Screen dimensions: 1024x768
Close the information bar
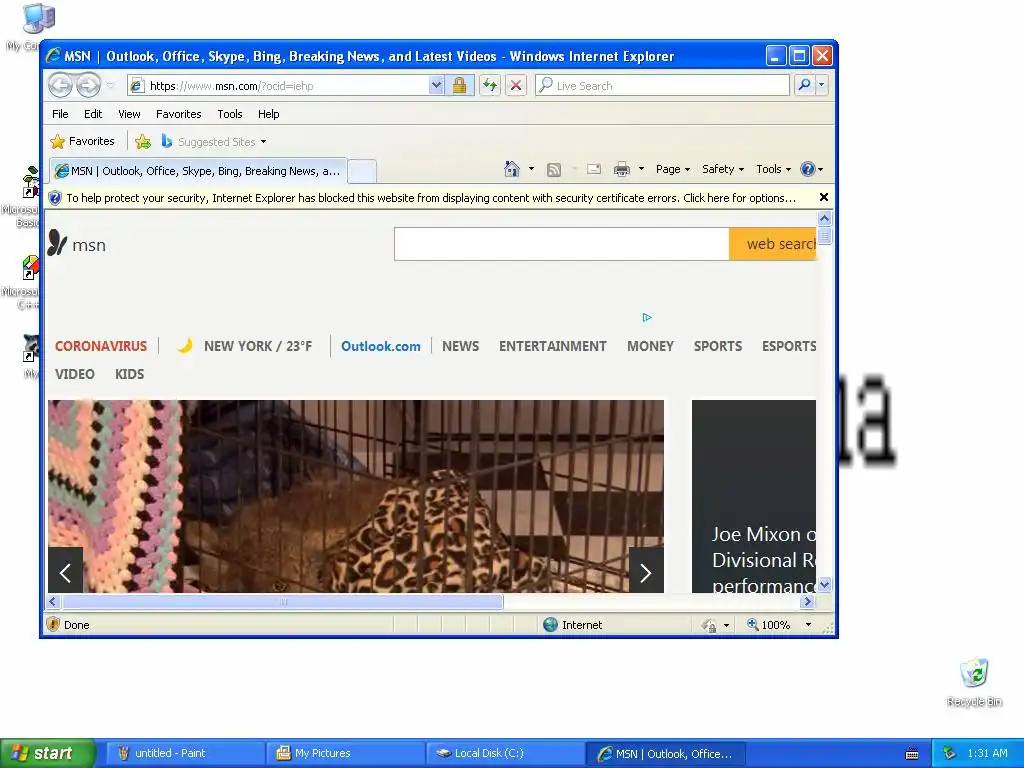(824, 197)
